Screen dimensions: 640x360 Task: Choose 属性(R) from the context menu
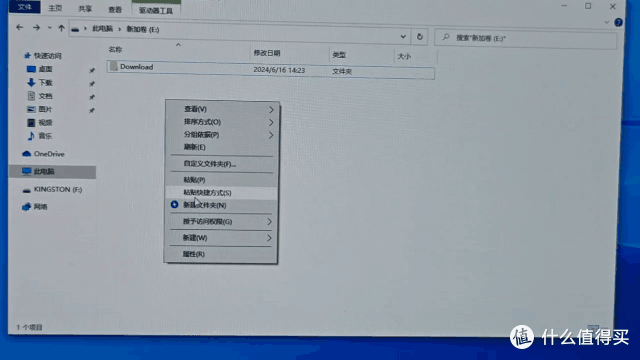pos(221,254)
